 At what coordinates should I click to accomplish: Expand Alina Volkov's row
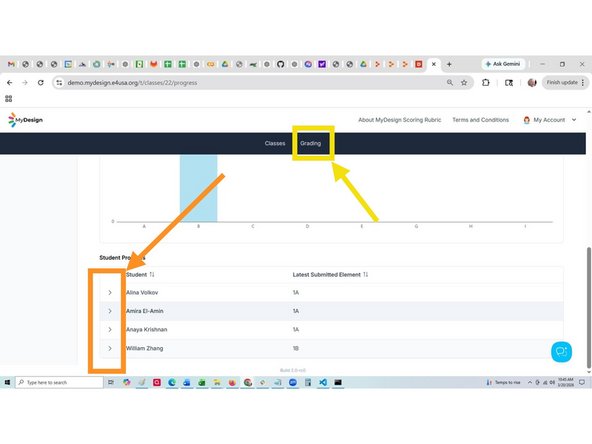click(x=110, y=293)
